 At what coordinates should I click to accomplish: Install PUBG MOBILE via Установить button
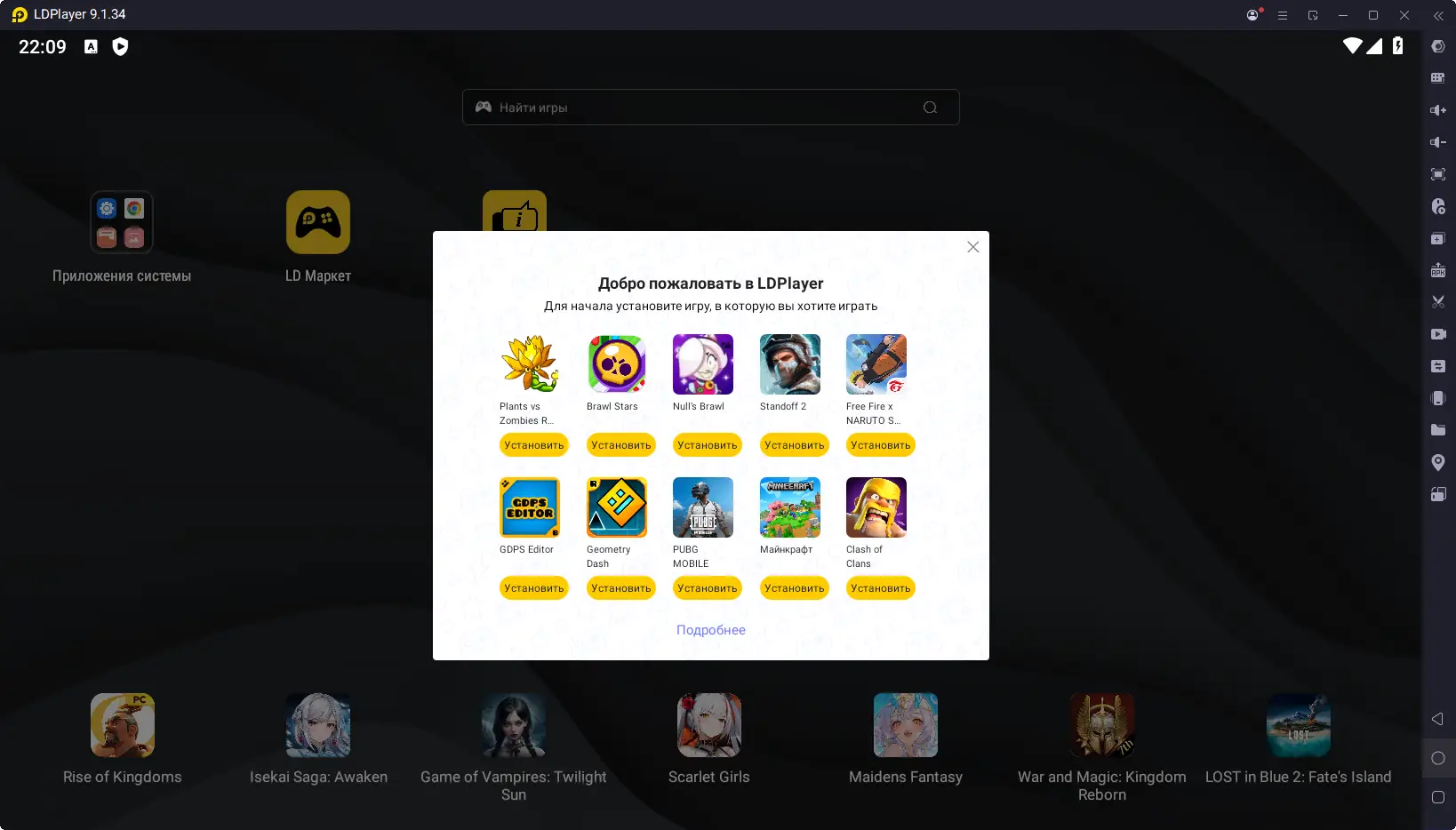coord(708,588)
